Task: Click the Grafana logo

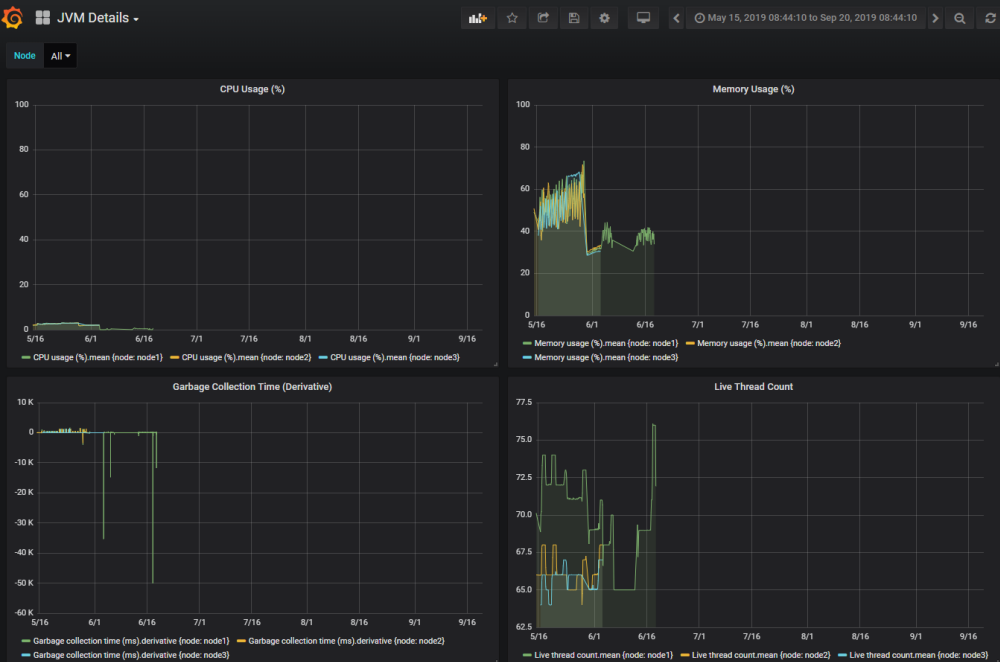Action: point(13,17)
